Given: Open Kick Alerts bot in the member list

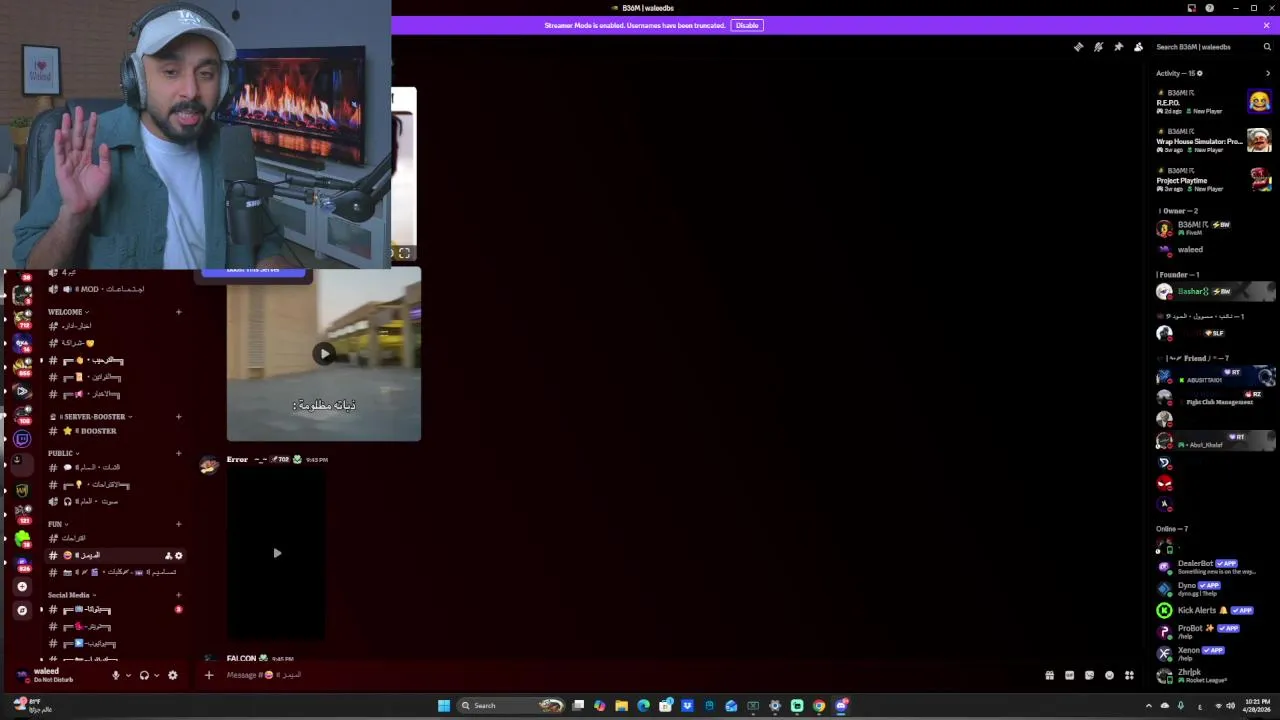Looking at the screenshot, I should point(1214,610).
